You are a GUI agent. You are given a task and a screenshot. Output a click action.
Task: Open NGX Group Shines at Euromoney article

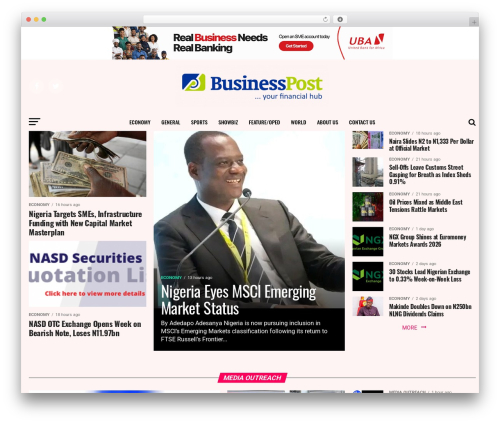click(427, 240)
